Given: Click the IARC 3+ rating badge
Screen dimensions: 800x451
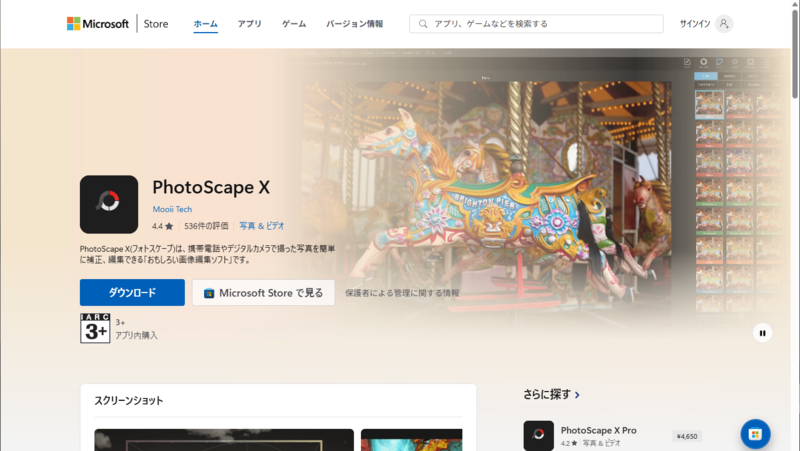Looking at the screenshot, I should (95, 328).
